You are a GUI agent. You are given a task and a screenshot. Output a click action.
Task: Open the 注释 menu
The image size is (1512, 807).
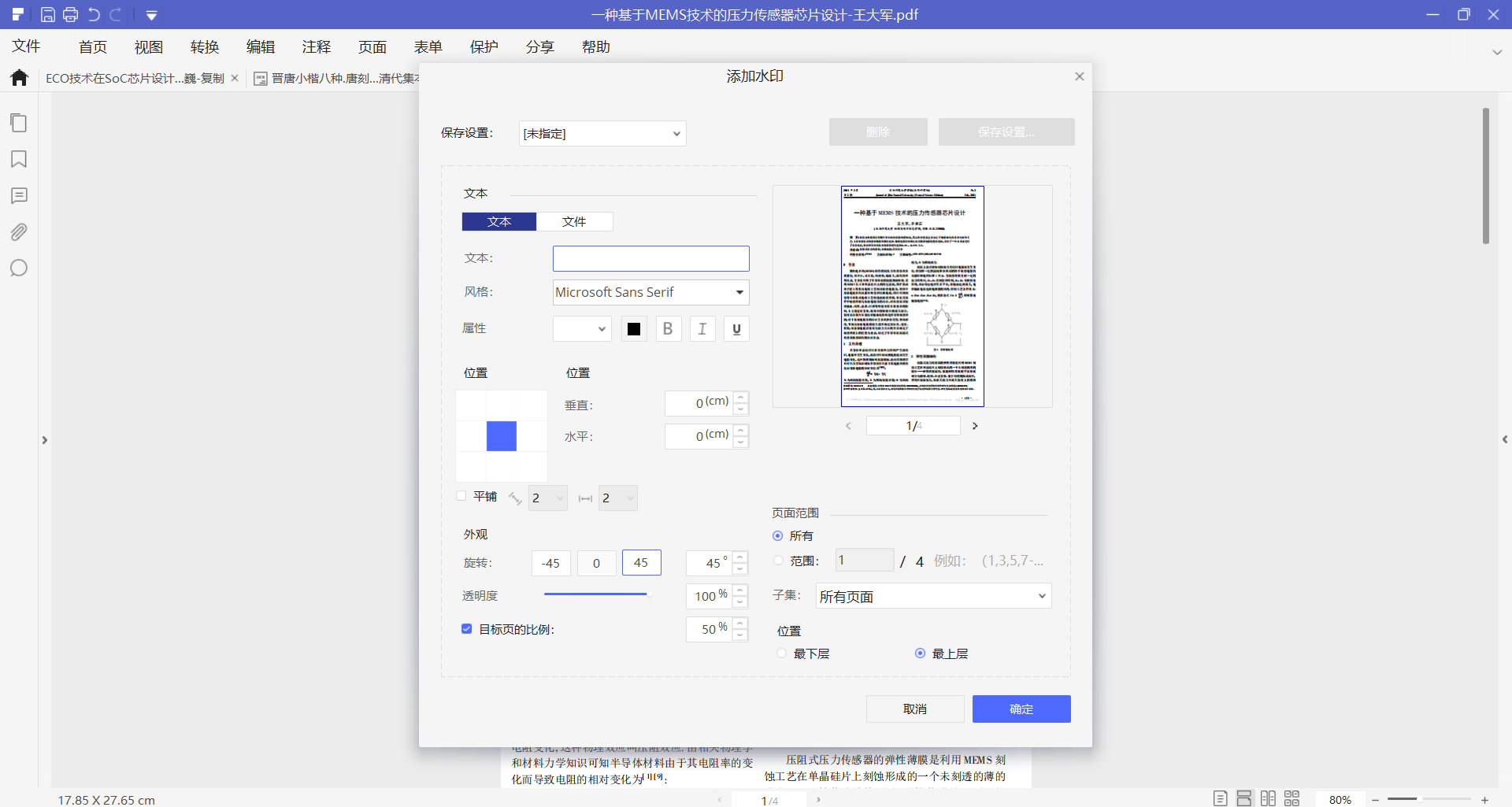(317, 46)
